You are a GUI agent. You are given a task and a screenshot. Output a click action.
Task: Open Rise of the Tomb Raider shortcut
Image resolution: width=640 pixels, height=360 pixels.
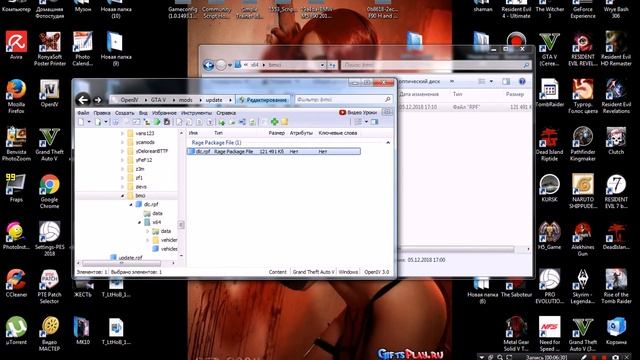[616, 287]
